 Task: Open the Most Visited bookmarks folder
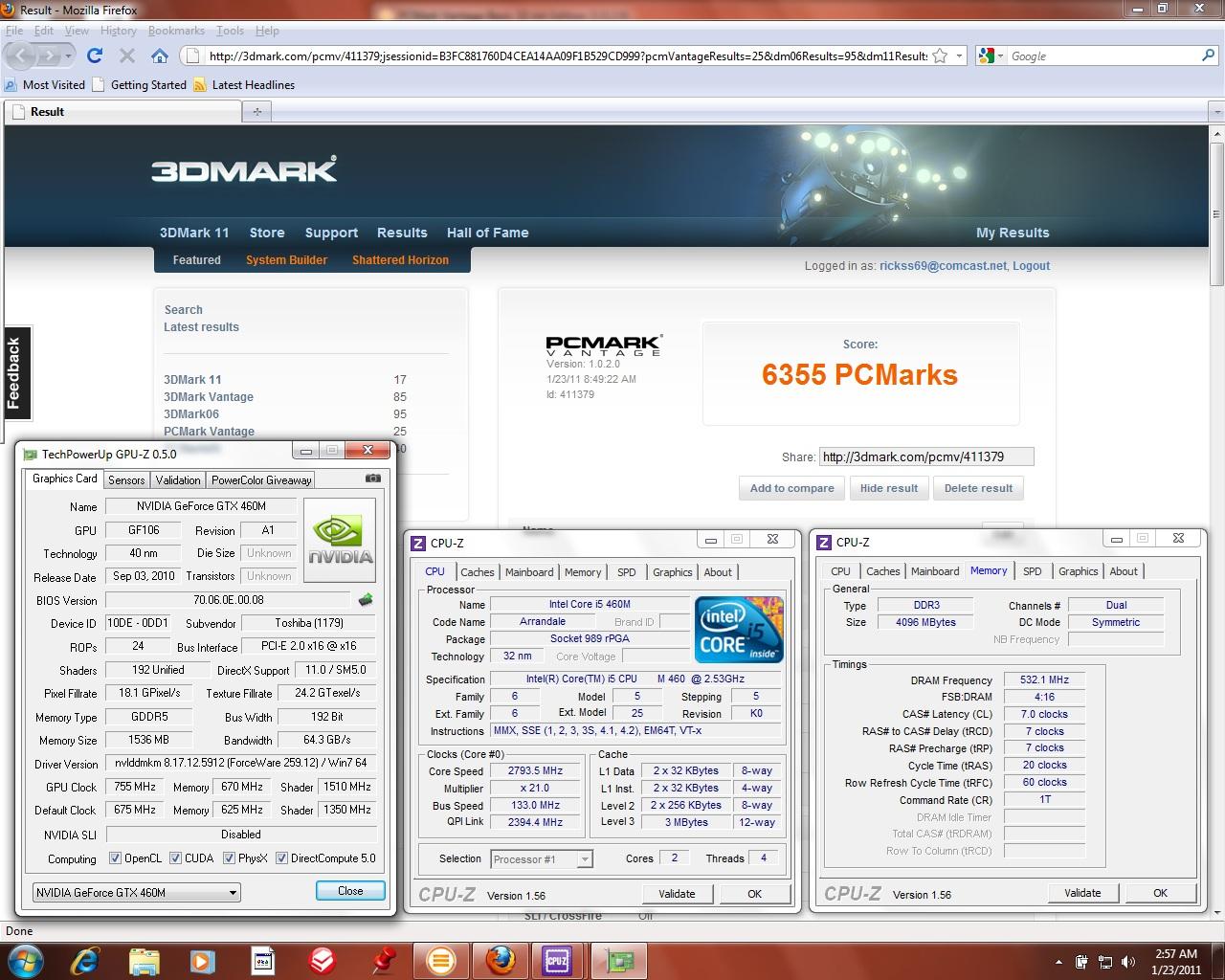click(x=46, y=84)
